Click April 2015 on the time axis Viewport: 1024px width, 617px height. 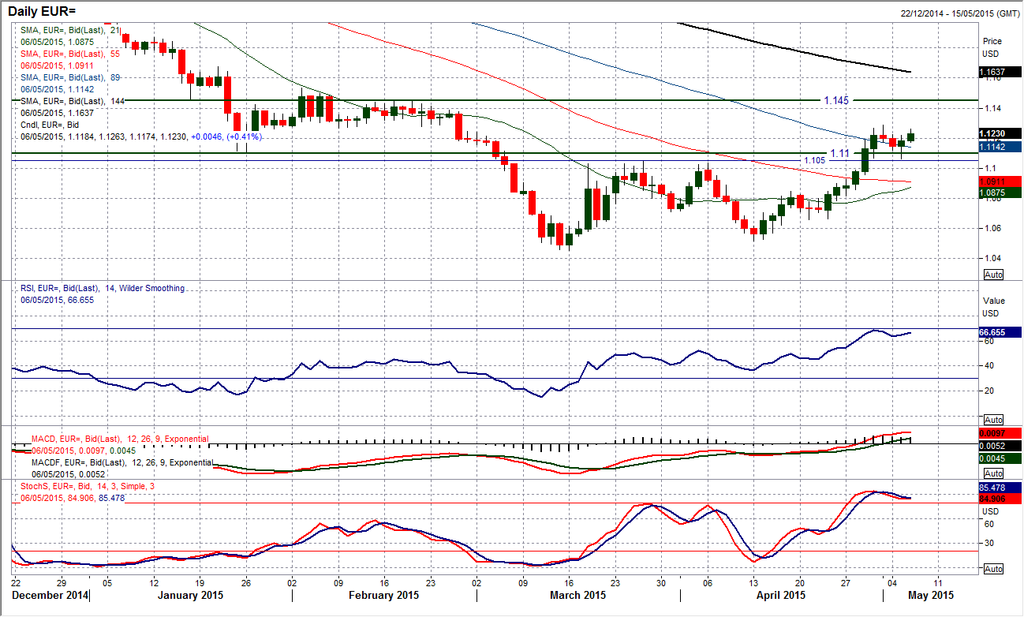780,595
